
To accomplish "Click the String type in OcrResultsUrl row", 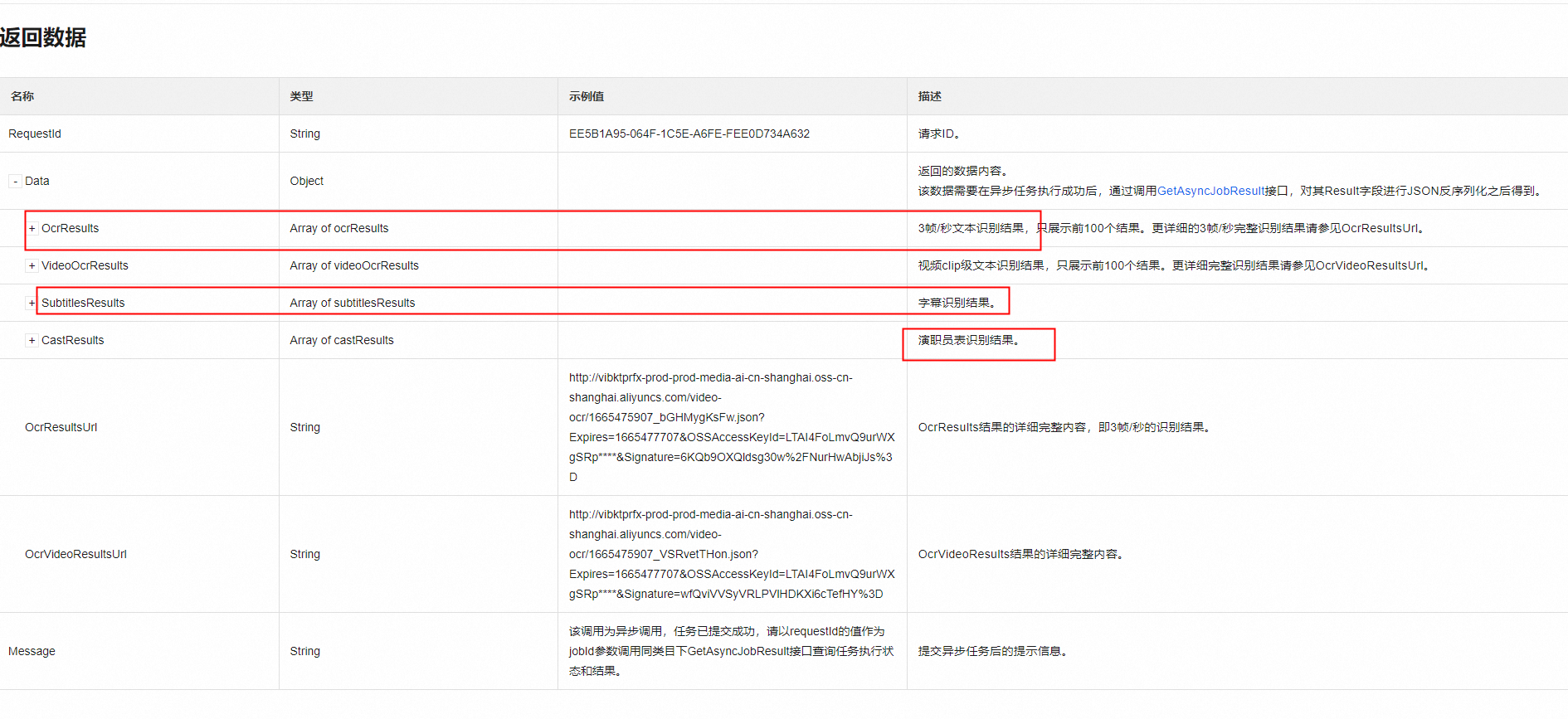I will click(305, 427).
